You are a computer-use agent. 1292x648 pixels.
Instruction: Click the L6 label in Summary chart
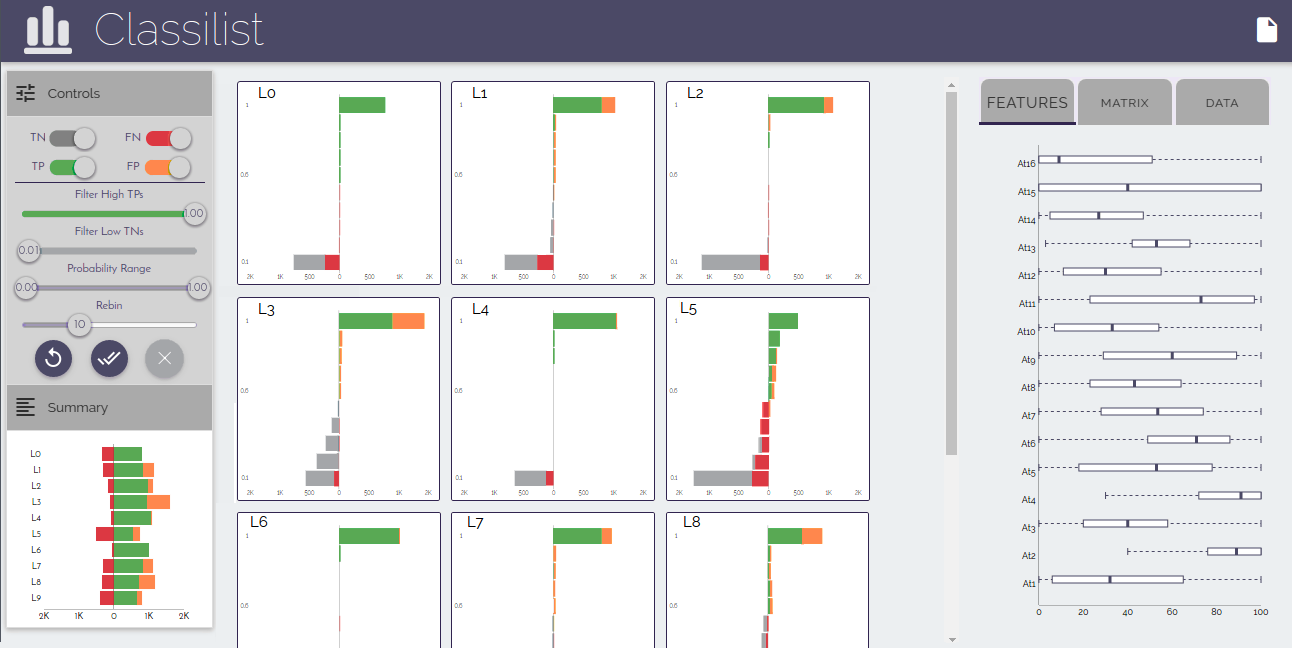click(x=36, y=550)
